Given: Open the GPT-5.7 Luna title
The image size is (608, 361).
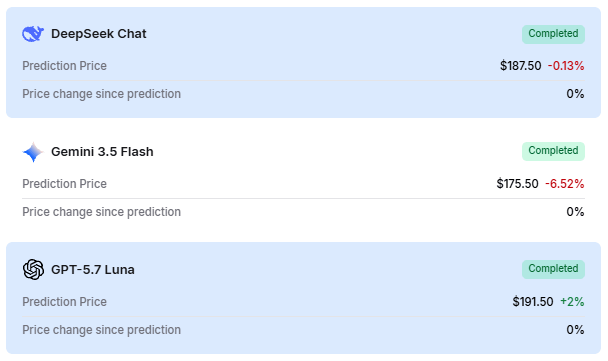Looking at the screenshot, I should coord(93,269).
